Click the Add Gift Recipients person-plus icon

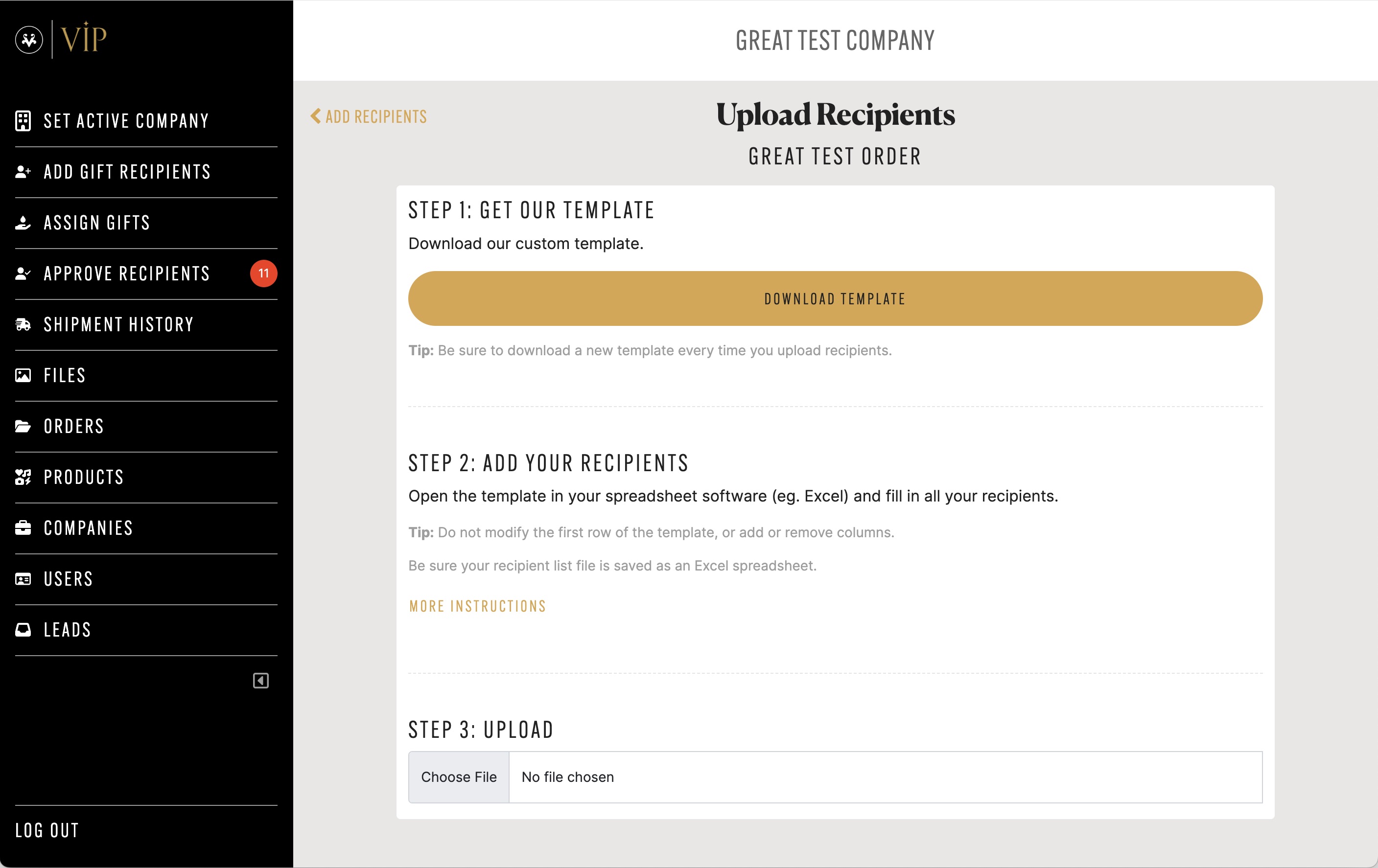tap(23, 172)
